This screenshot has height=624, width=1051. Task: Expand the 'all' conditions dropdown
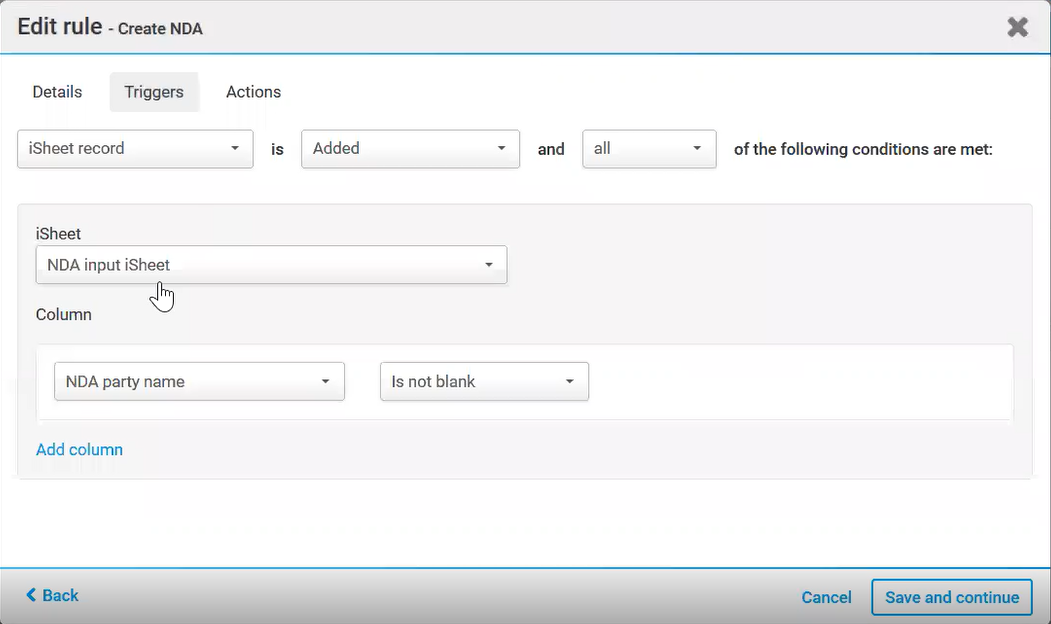pyautogui.click(x=649, y=149)
